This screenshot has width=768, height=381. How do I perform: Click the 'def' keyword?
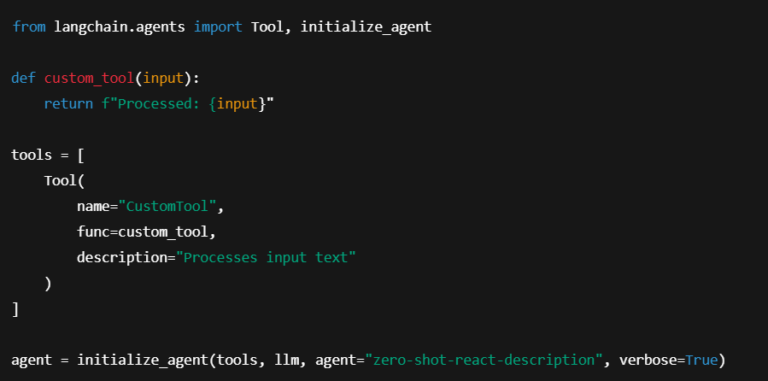[x=24, y=78]
